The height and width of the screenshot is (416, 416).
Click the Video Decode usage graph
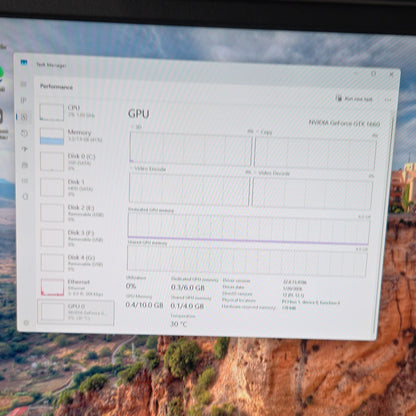pos(312,194)
